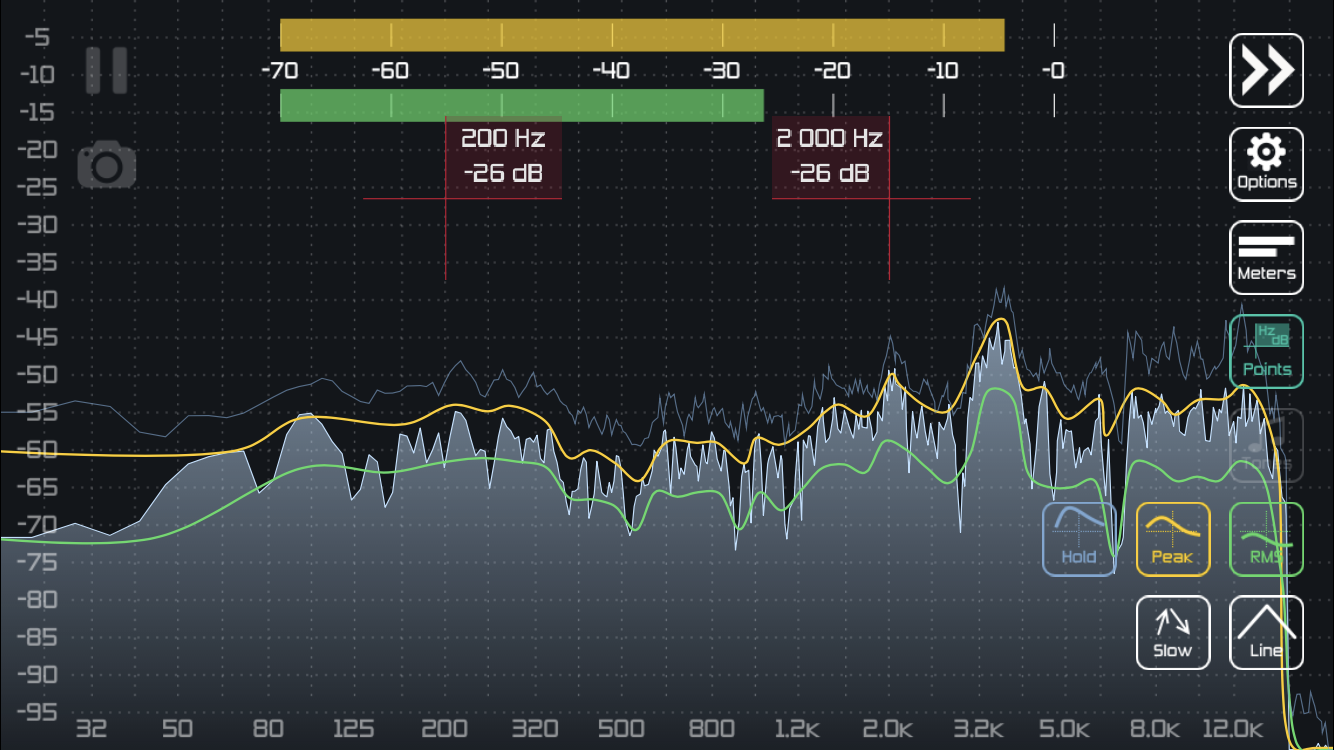
Task: Collapse the side panel with double-arrow icon
Action: coord(1266,70)
